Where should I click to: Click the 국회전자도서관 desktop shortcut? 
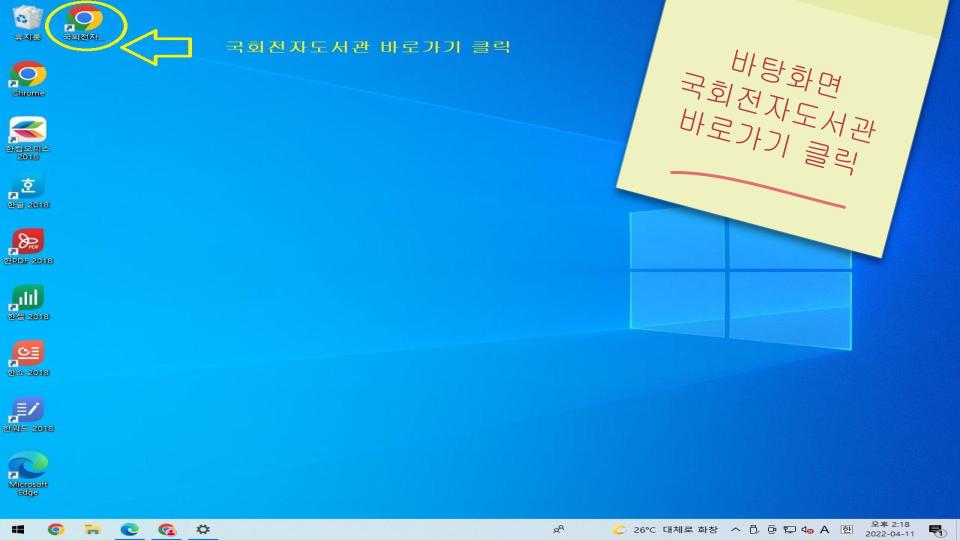point(84,22)
